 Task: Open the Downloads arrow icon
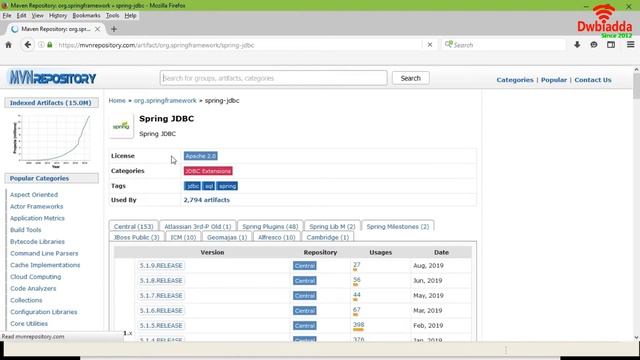(x=577, y=45)
